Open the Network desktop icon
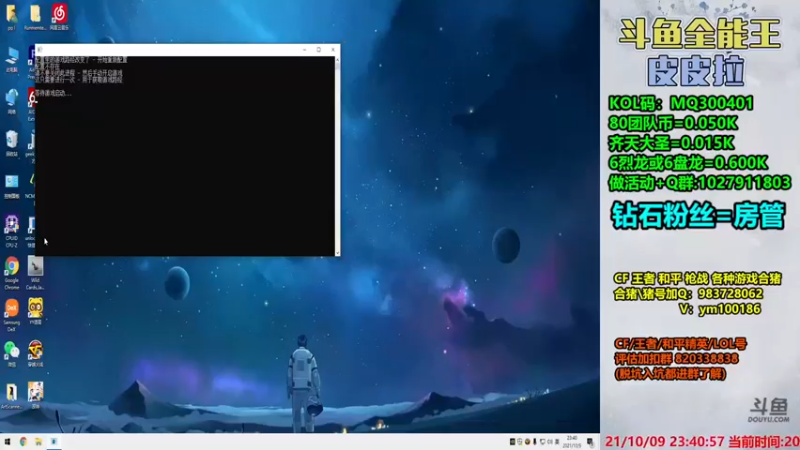 (12, 101)
